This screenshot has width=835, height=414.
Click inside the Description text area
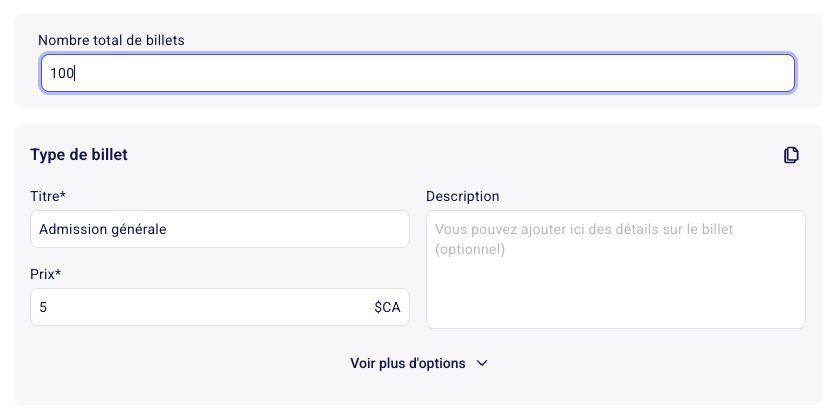(616, 270)
